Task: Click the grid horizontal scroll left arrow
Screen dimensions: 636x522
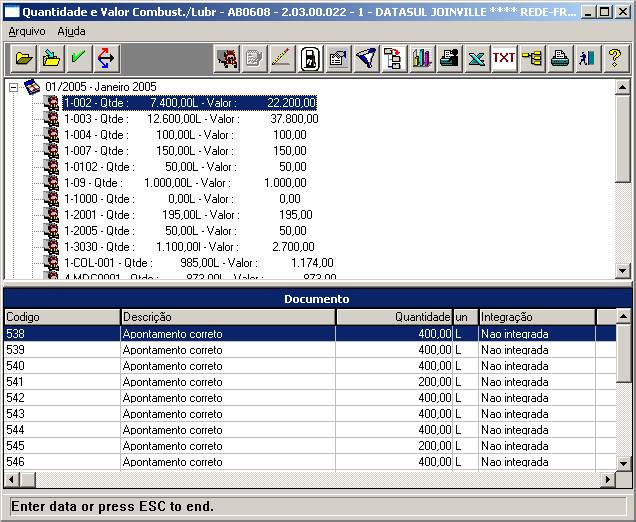Action: point(11,479)
